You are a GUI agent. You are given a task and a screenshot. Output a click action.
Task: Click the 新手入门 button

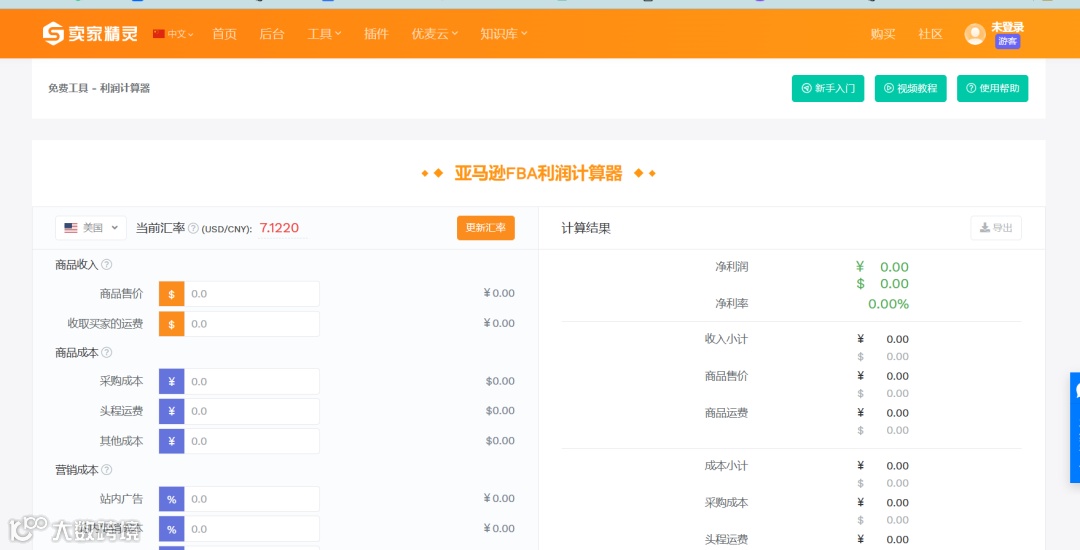click(828, 88)
